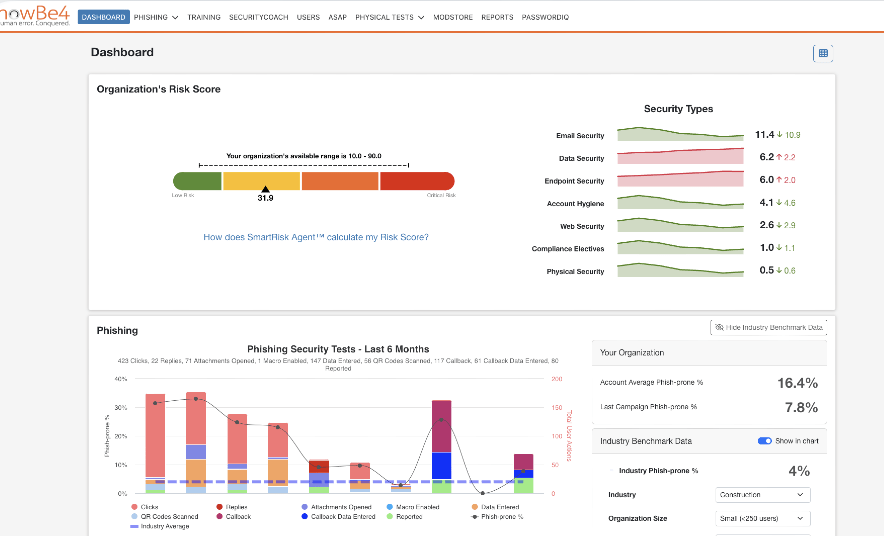This screenshot has width=884, height=536.
Task: Click the Account Average Phish-prone value 16.4%
Action: (797, 383)
